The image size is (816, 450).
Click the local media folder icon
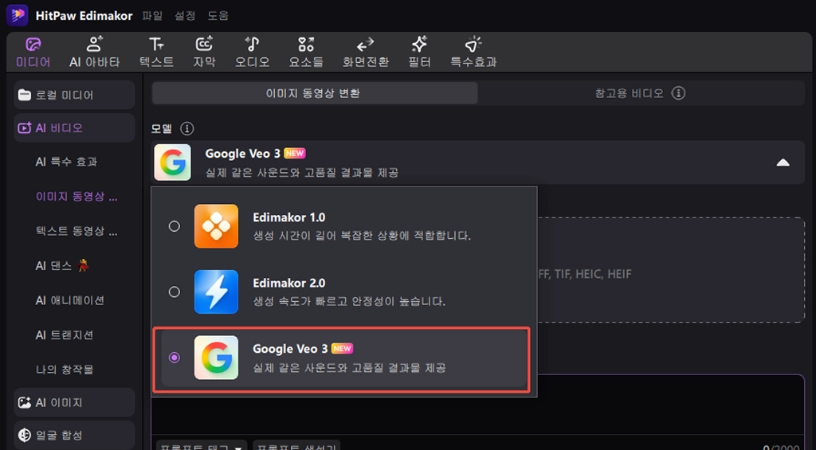tap(24, 95)
